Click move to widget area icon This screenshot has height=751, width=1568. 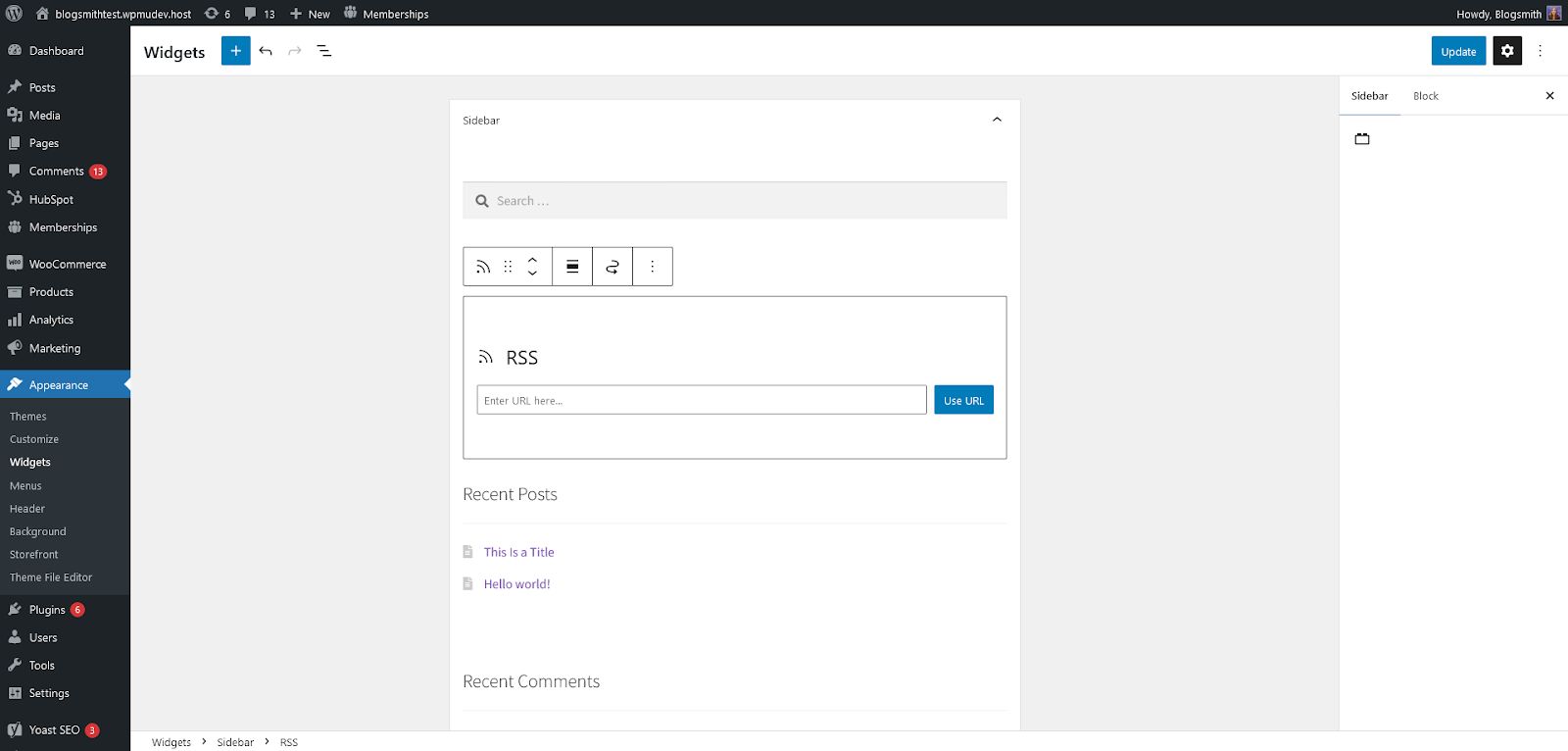coord(612,267)
